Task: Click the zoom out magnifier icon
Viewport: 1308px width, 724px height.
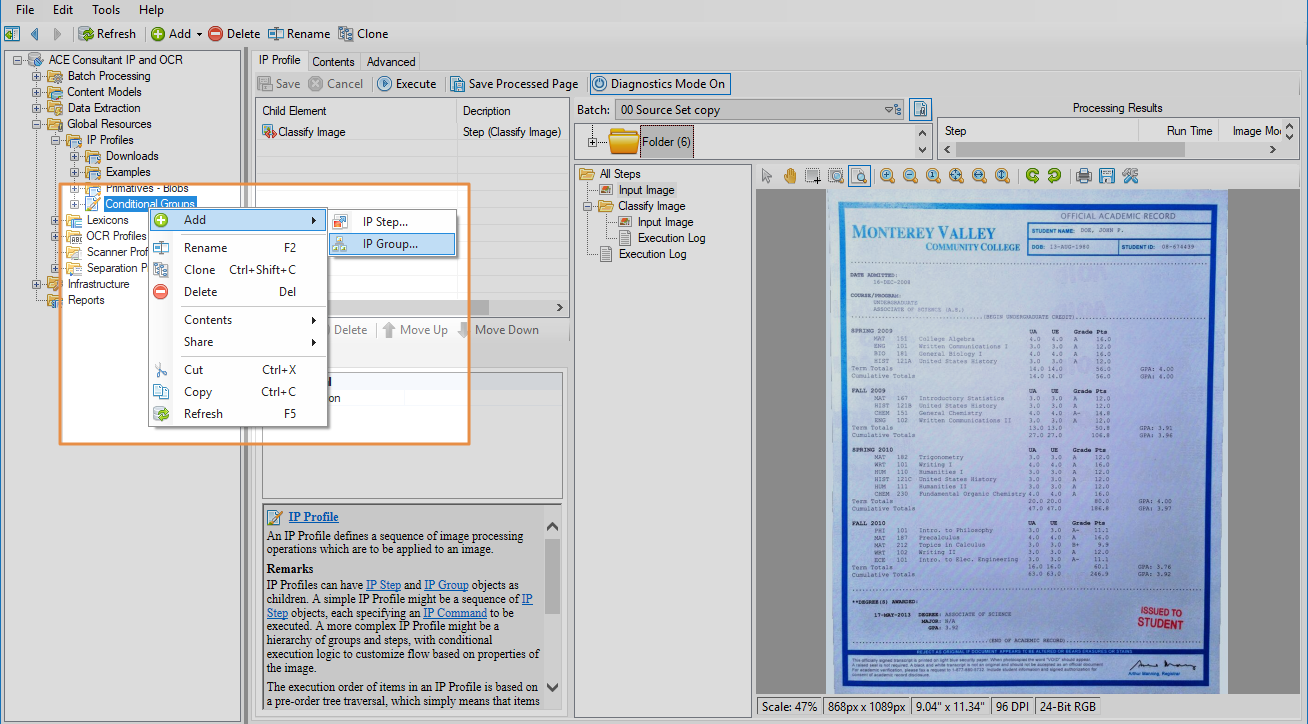Action: click(910, 176)
